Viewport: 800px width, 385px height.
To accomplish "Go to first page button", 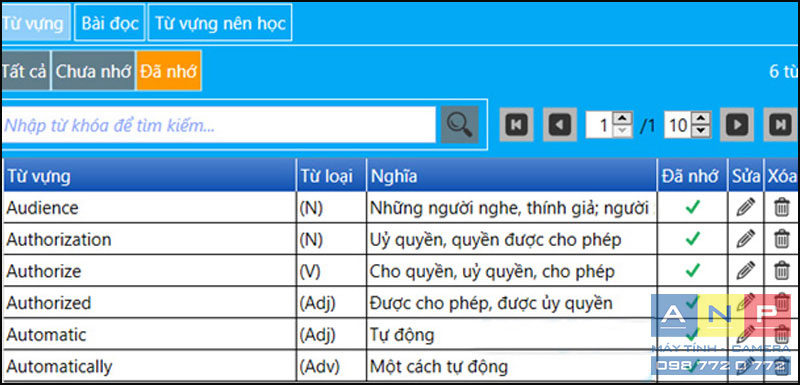I will point(516,124).
